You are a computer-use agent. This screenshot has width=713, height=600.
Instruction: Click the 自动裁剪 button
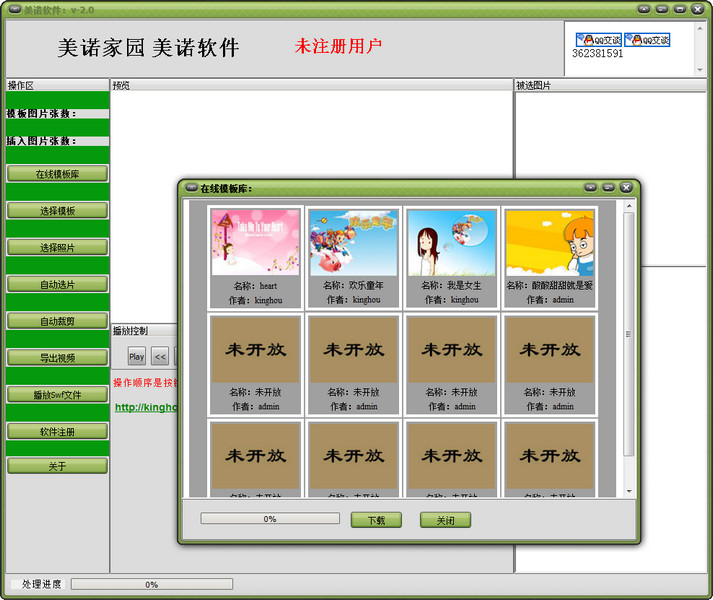click(57, 321)
